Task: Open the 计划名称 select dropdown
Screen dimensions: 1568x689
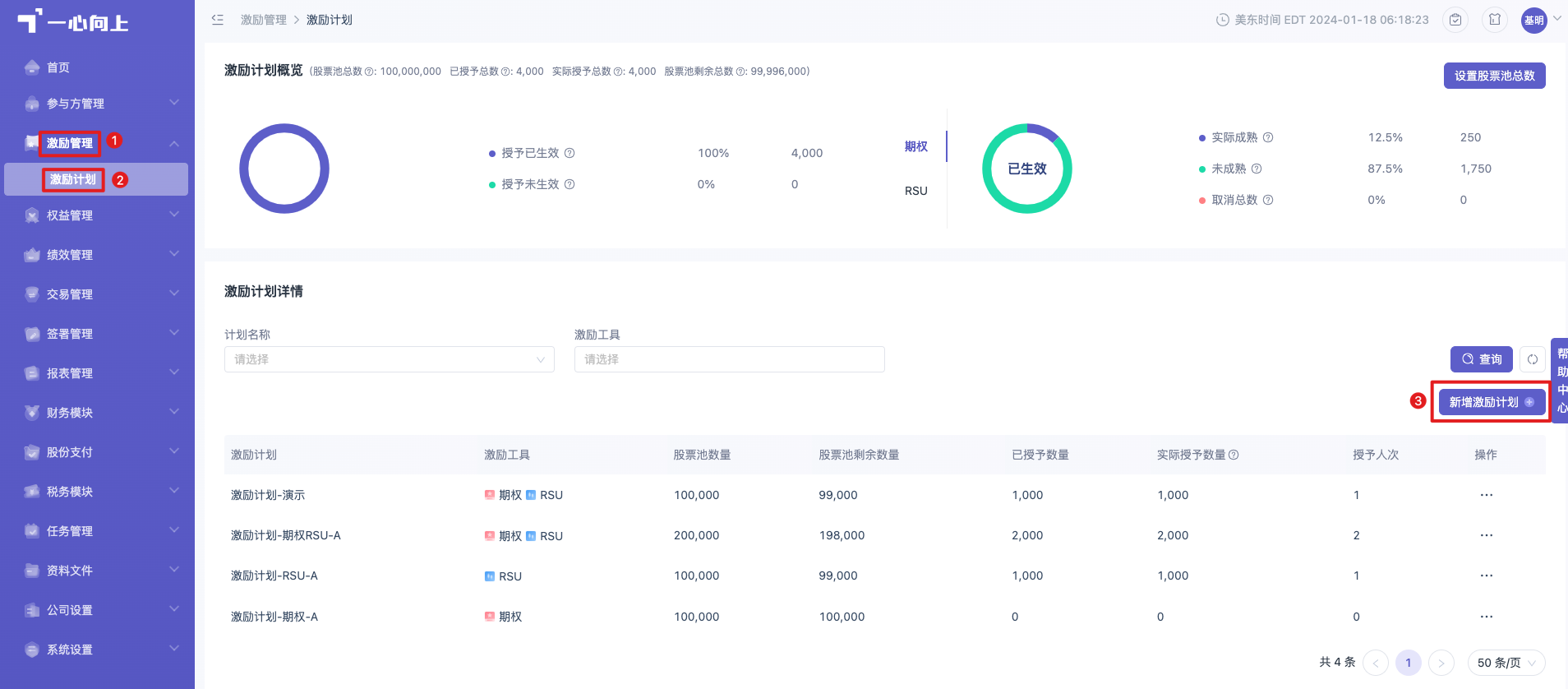Action: click(x=390, y=359)
